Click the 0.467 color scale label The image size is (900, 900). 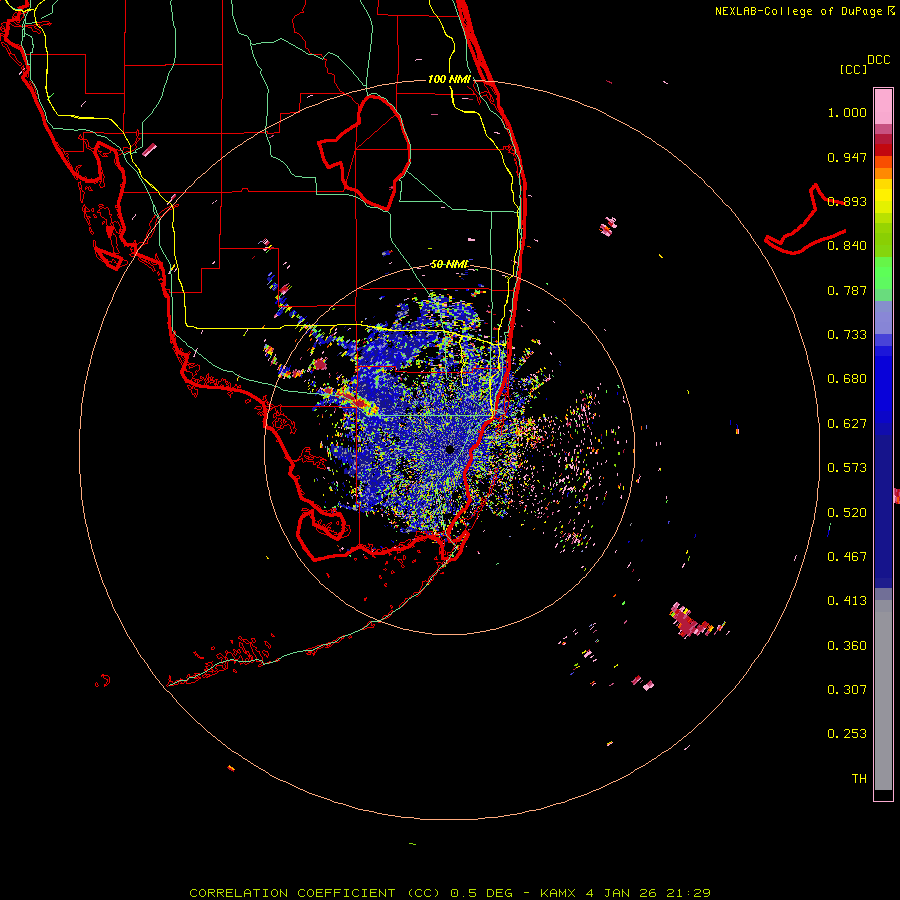pos(847,557)
